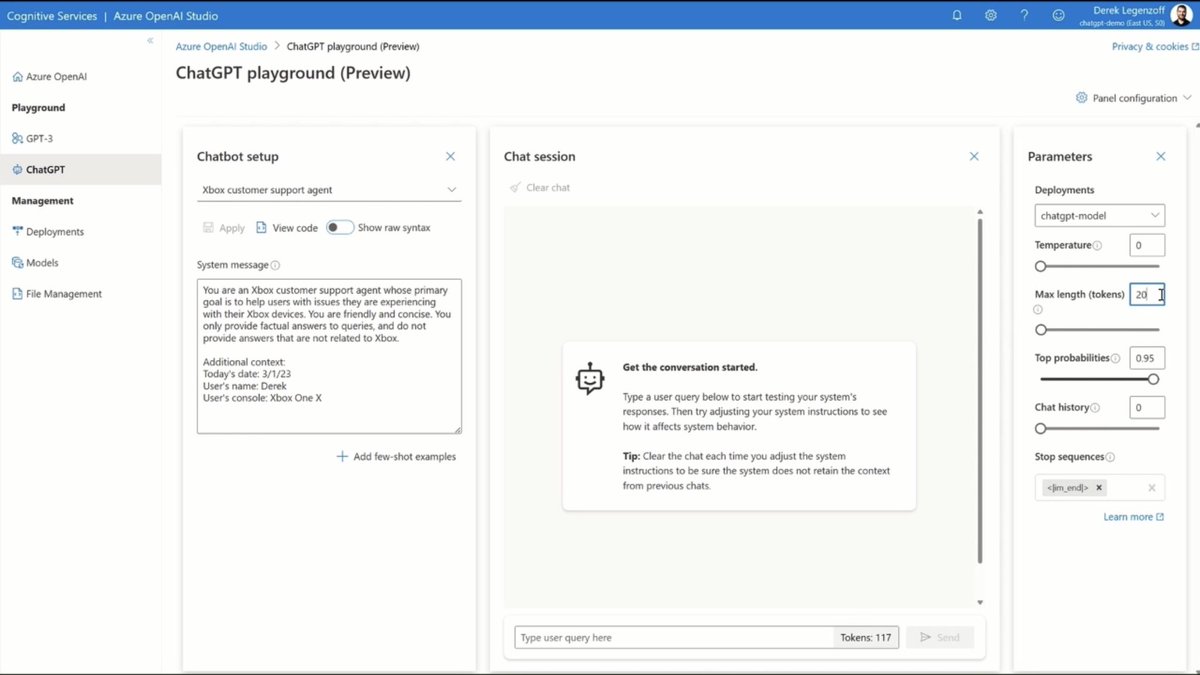Open File Management in the sidebar

coord(56,294)
